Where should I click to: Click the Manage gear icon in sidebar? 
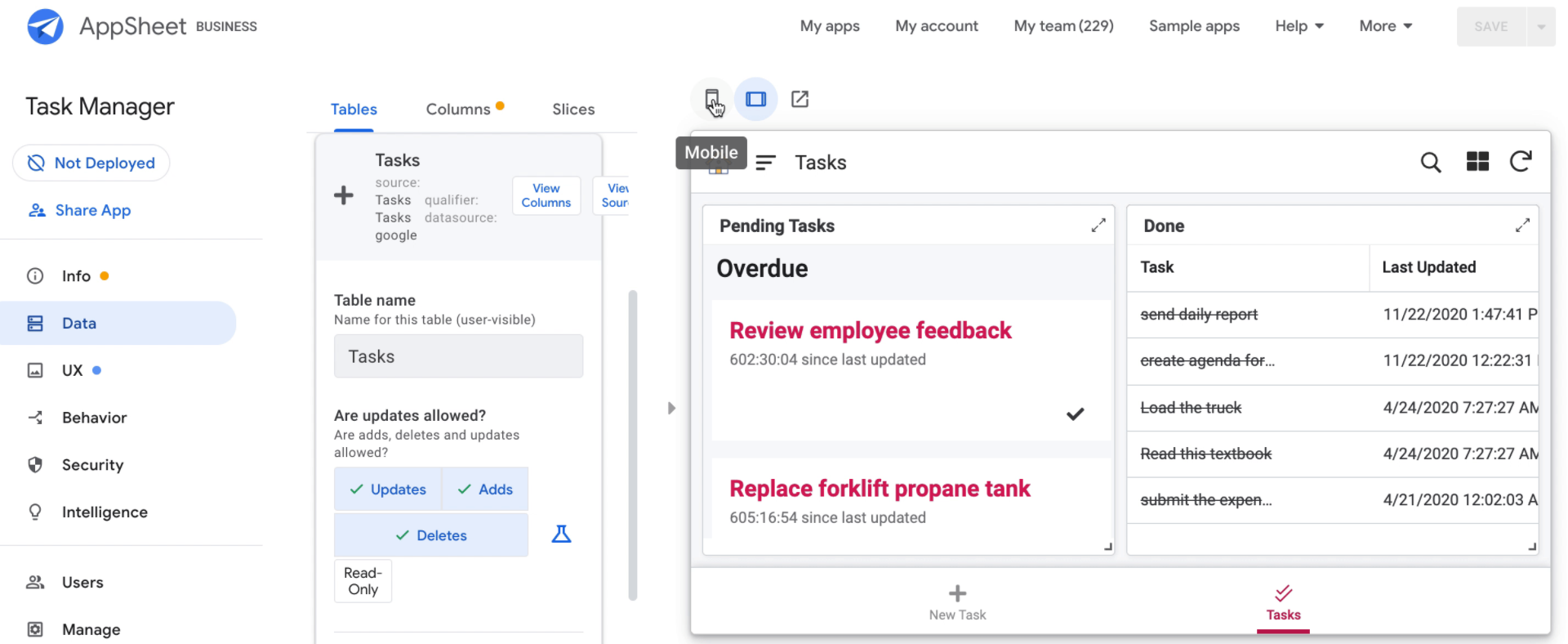35,629
